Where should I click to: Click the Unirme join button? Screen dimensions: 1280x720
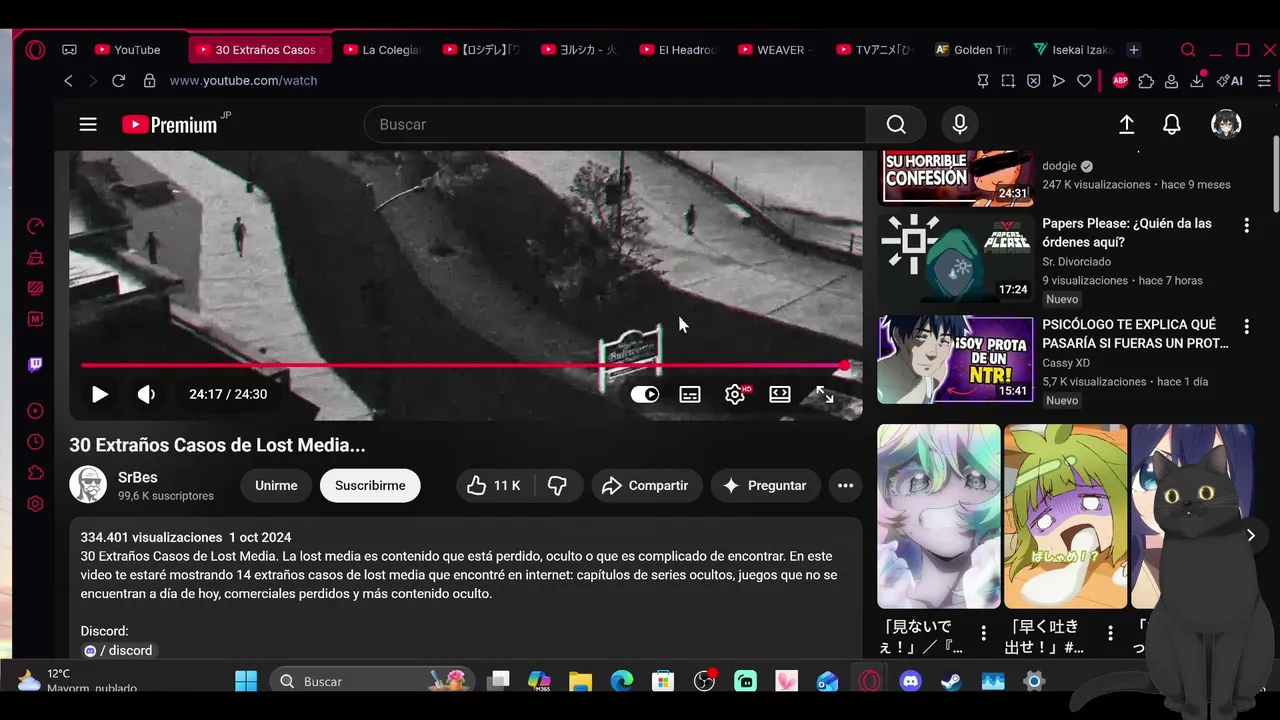[x=276, y=485]
